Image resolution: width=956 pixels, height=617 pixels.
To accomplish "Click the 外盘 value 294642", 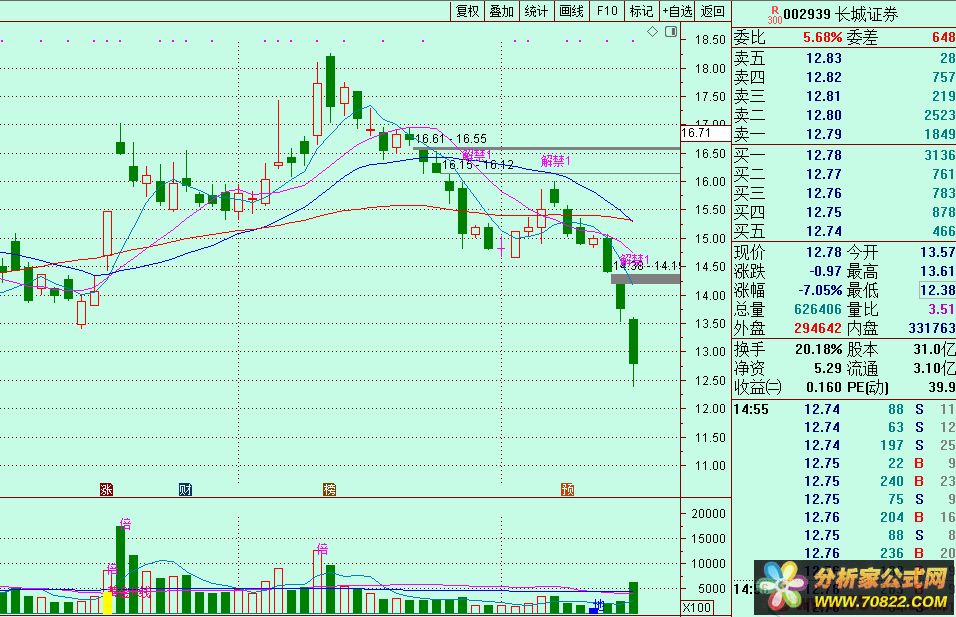I will coord(818,328).
